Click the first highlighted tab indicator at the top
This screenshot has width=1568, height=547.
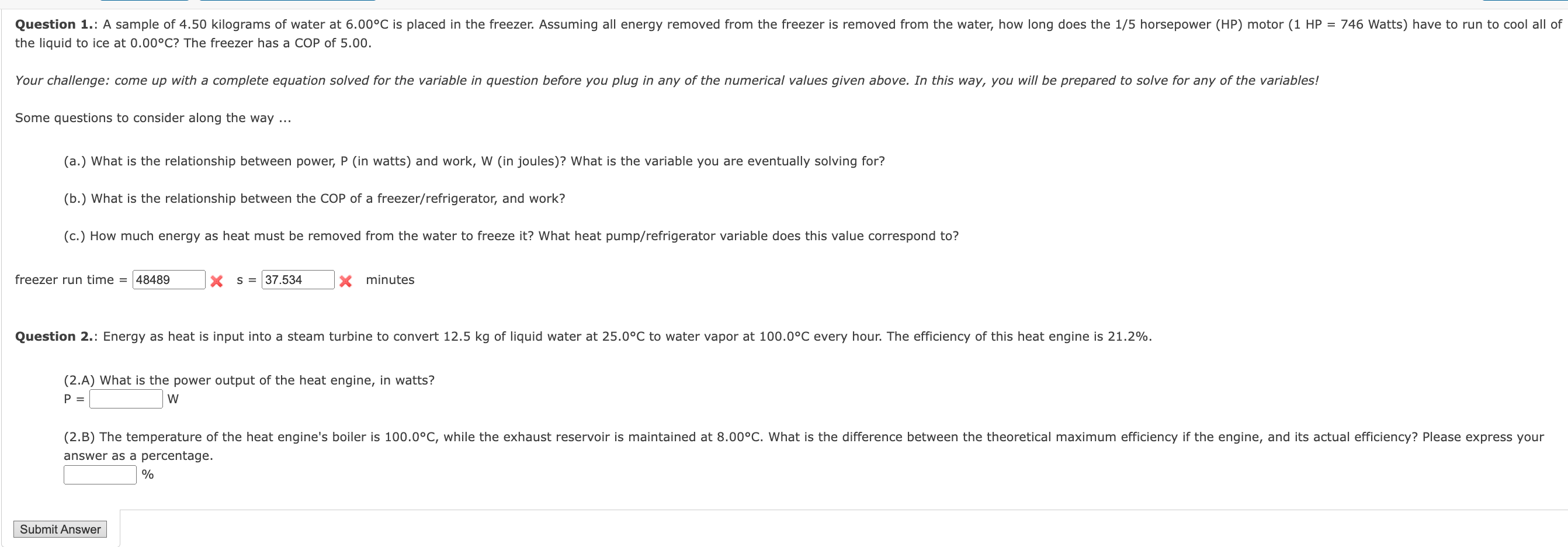pos(146,2)
